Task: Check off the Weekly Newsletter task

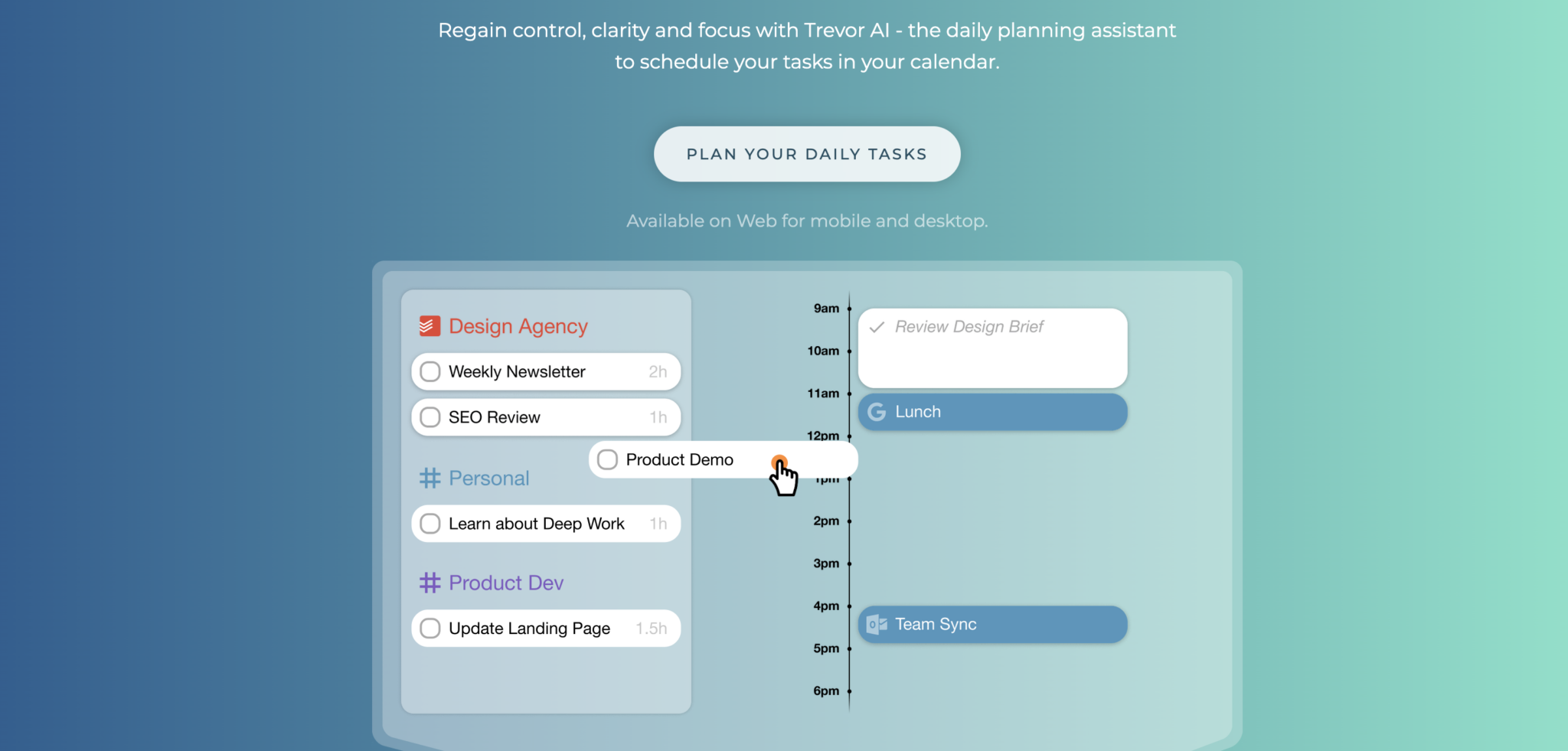Action: 430,371
